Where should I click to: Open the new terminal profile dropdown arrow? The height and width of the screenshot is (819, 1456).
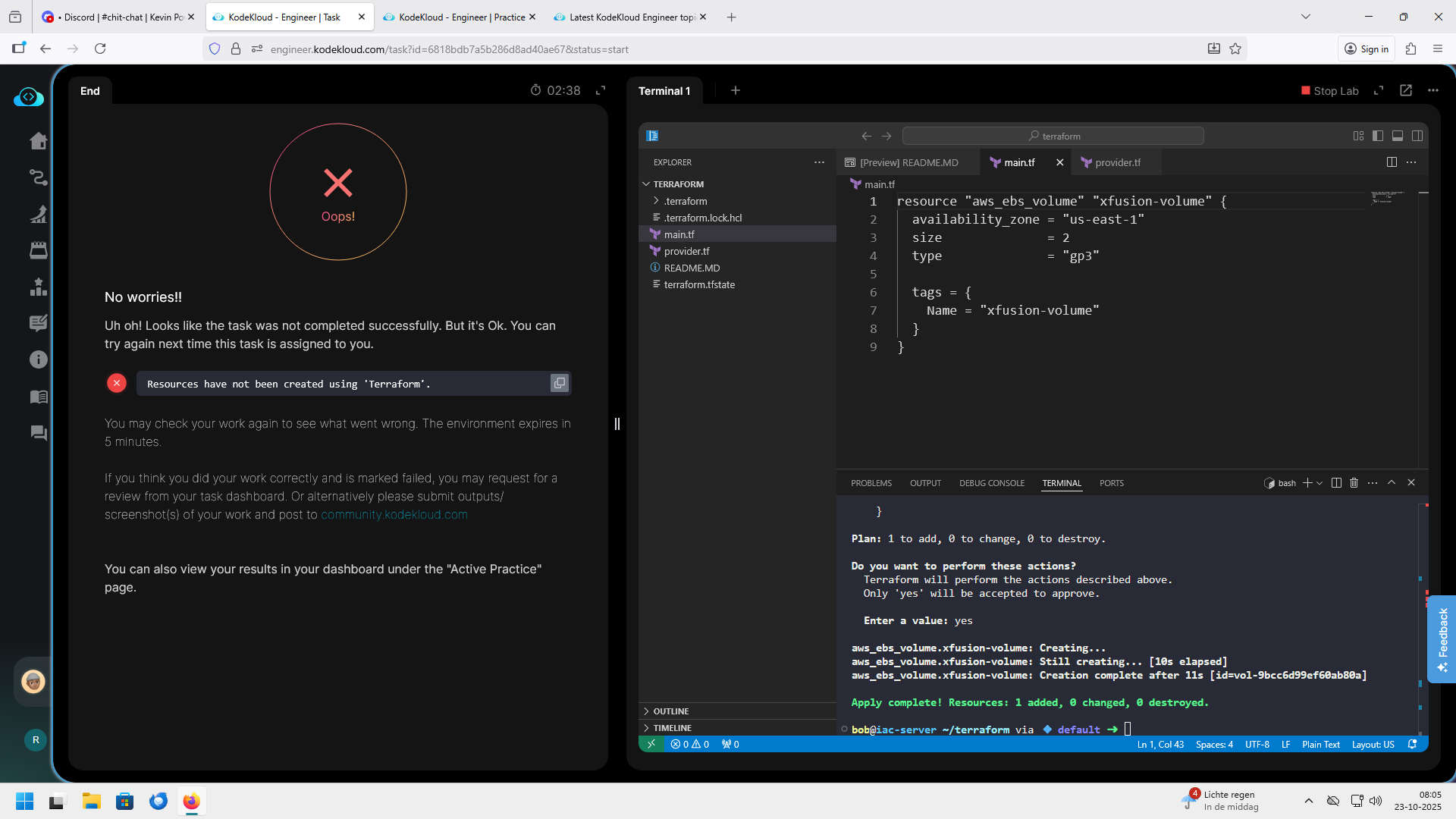click(1319, 483)
